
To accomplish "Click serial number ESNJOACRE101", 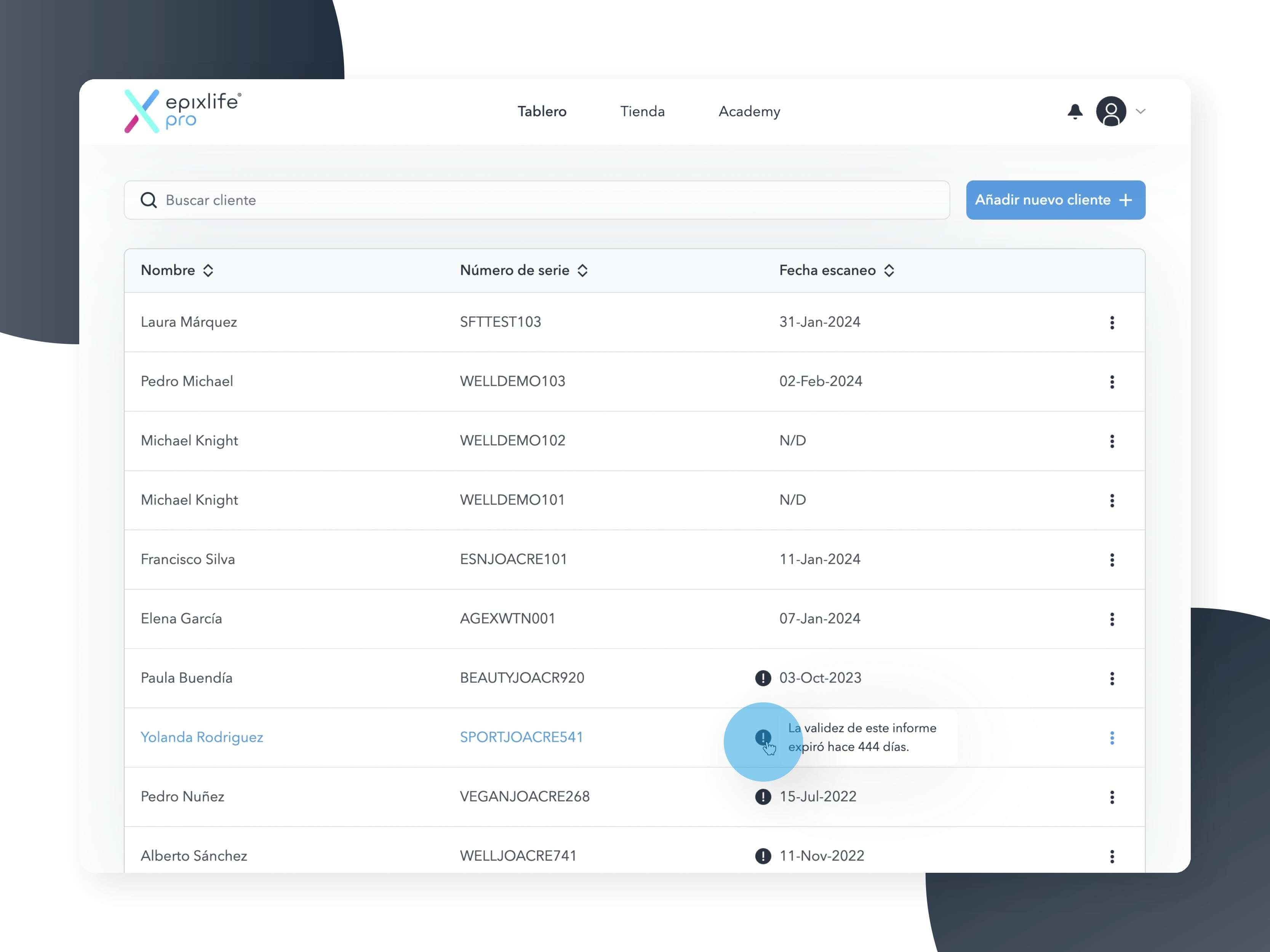I will pyautogui.click(x=514, y=559).
